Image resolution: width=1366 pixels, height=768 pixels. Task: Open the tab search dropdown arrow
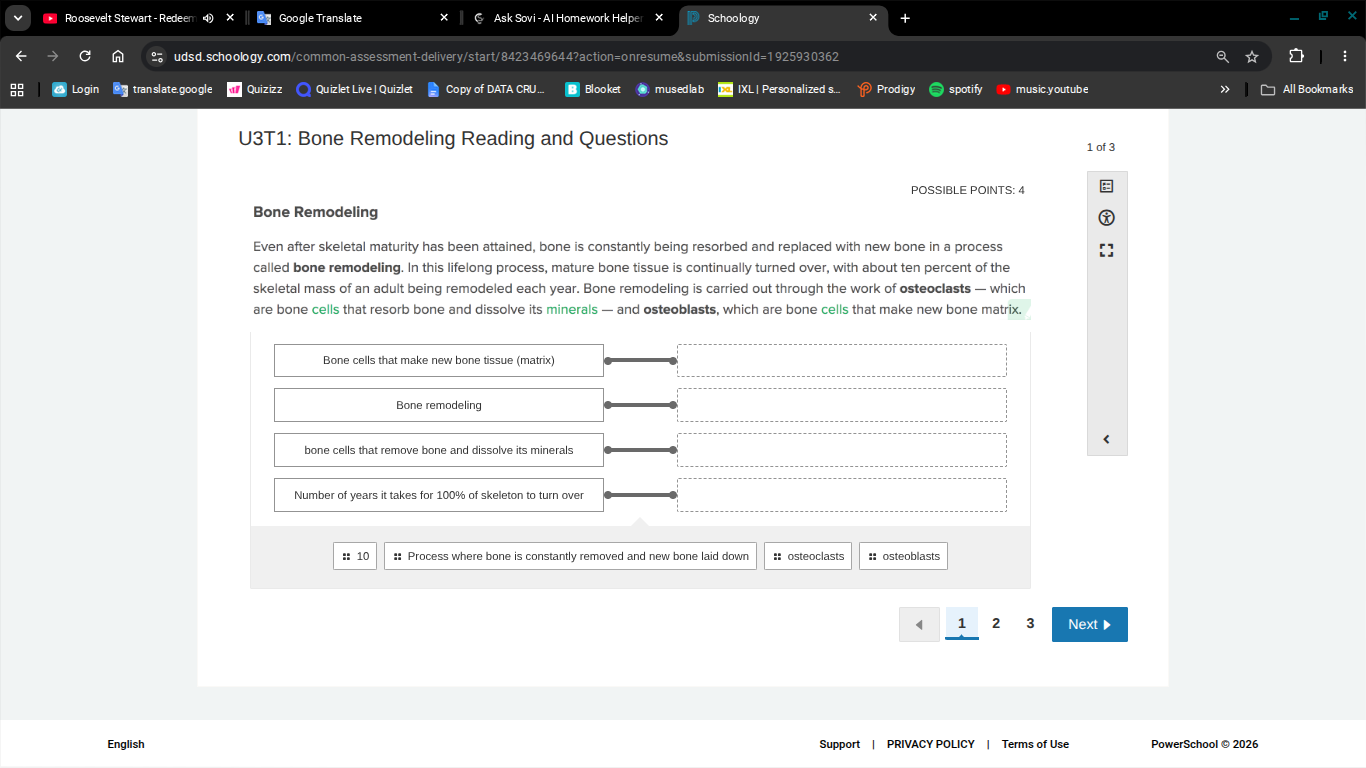(18, 18)
